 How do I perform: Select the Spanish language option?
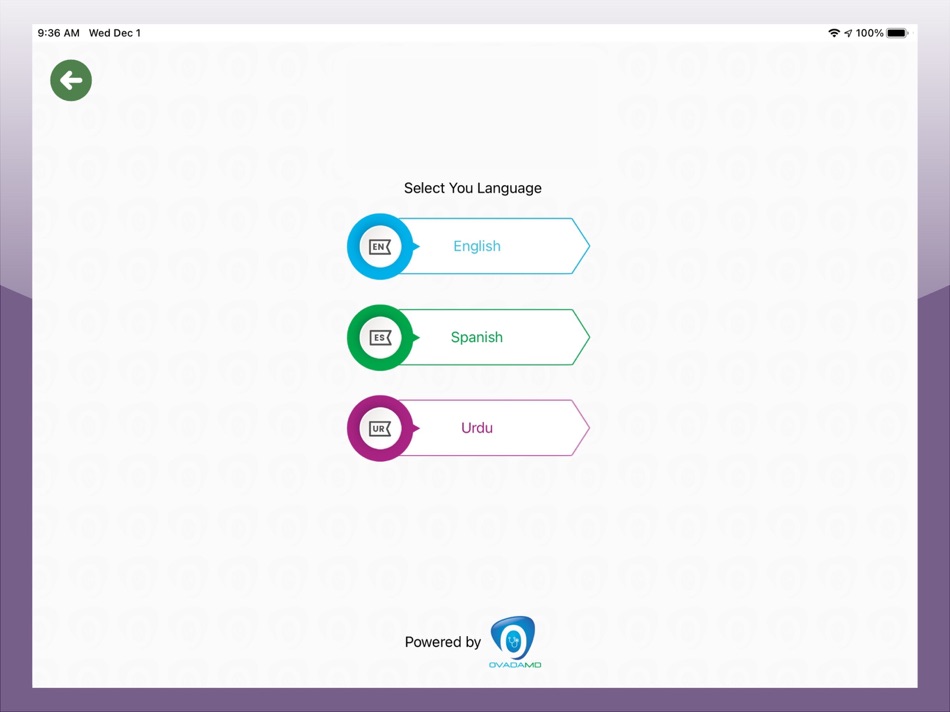468,337
